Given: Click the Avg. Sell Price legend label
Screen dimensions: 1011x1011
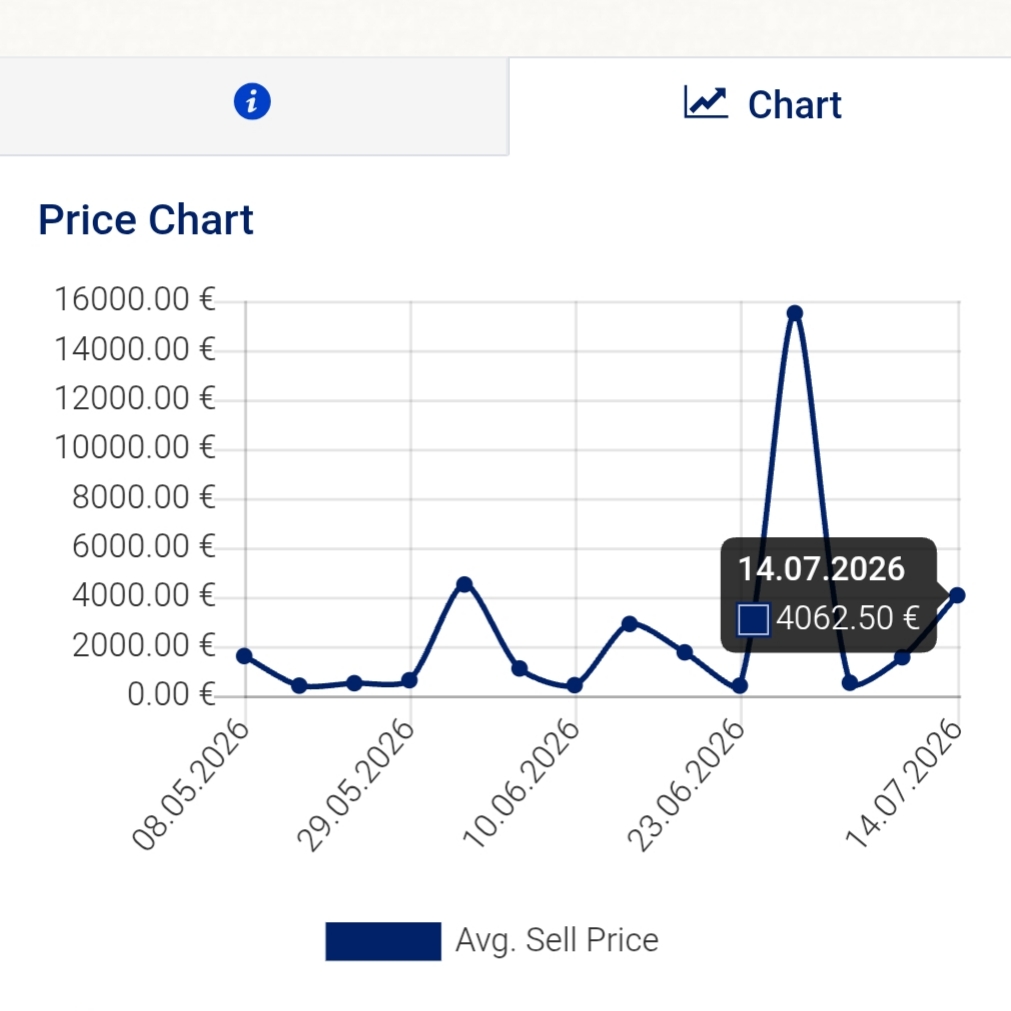Looking at the screenshot, I should 557,940.
